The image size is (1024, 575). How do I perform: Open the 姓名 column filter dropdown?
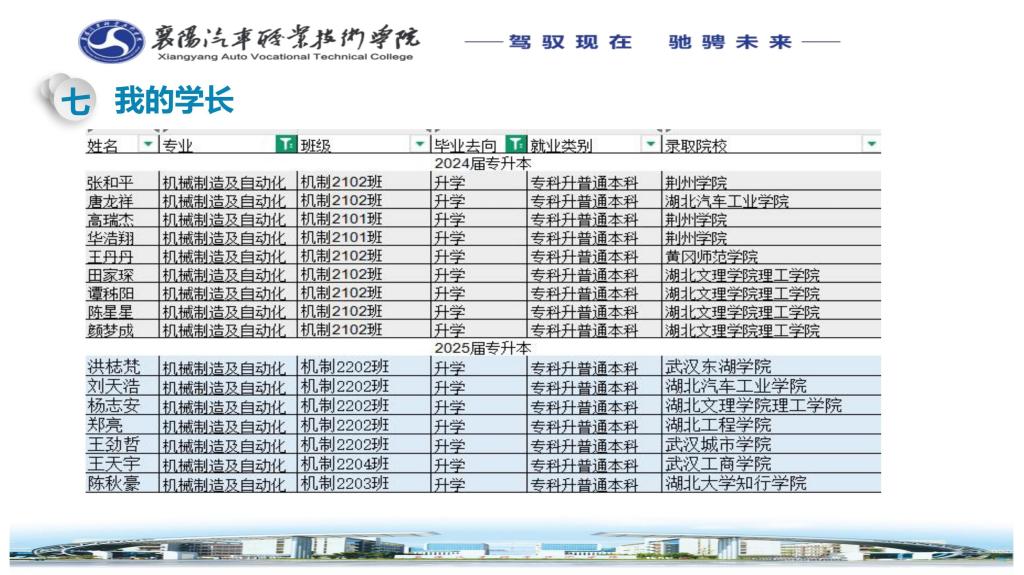[149, 144]
